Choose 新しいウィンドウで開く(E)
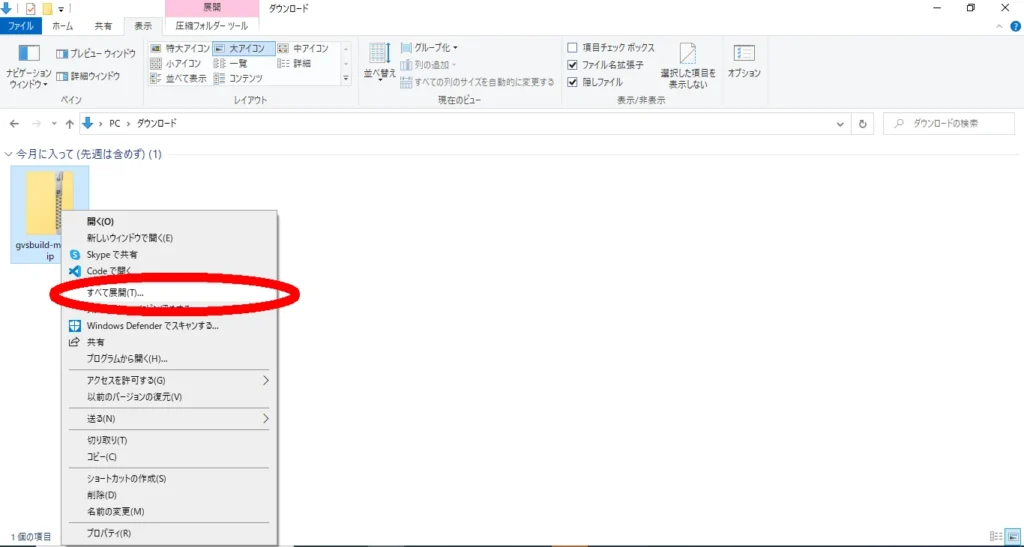1024x547 pixels. [x=169, y=238]
